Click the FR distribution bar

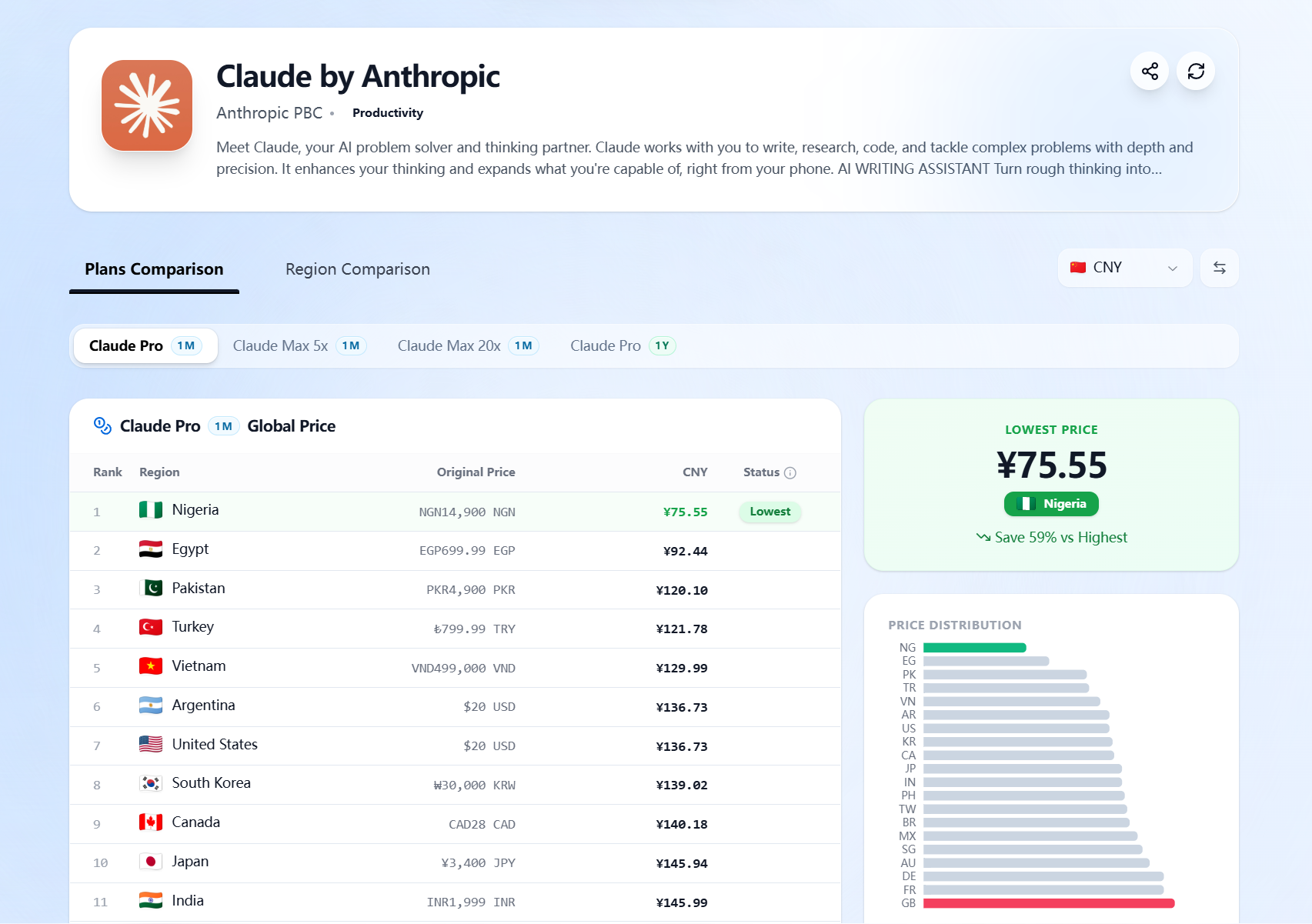(x=1043, y=890)
